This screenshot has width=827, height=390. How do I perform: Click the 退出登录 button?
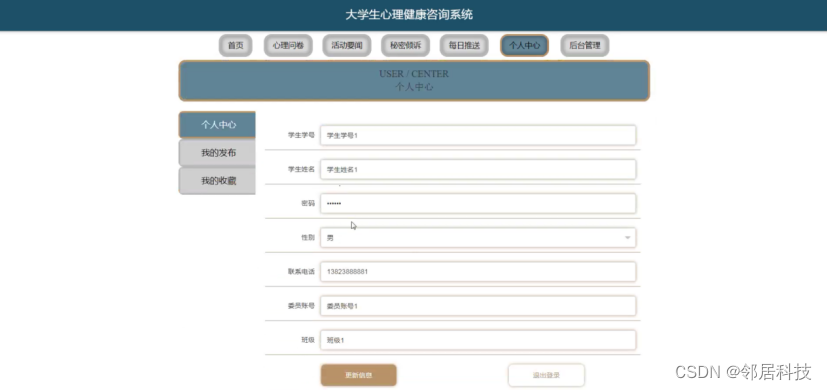click(546, 375)
